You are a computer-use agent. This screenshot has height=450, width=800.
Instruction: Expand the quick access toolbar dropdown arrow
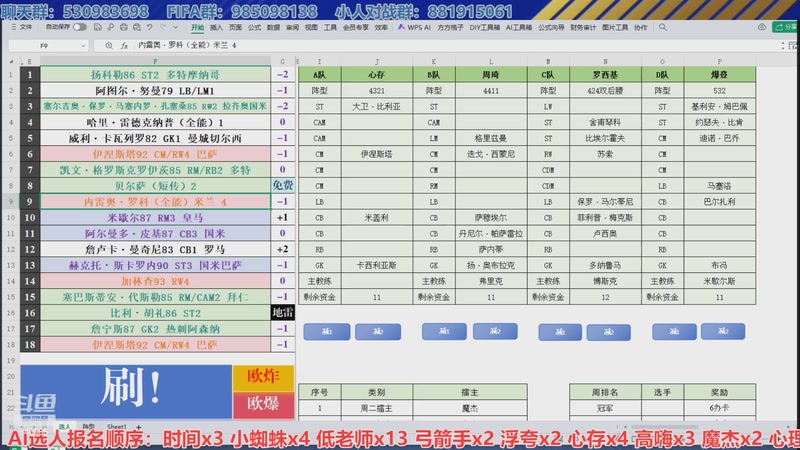pyautogui.click(x=176, y=27)
